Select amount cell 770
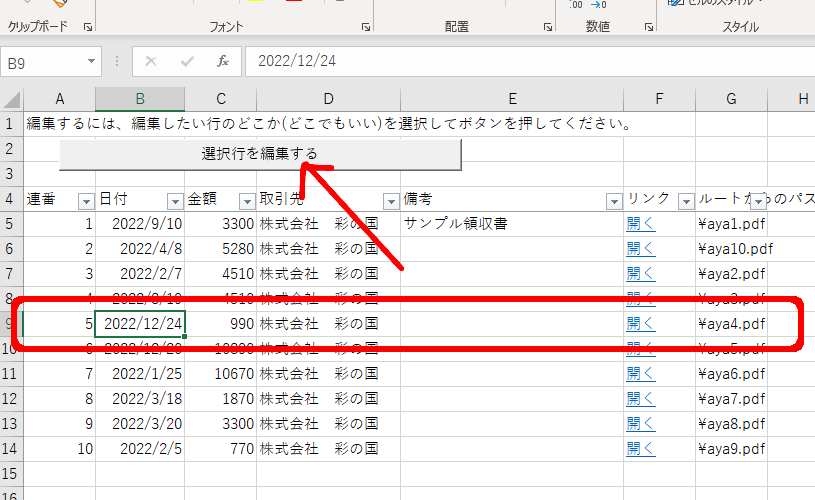This screenshot has width=815, height=500. pos(221,449)
